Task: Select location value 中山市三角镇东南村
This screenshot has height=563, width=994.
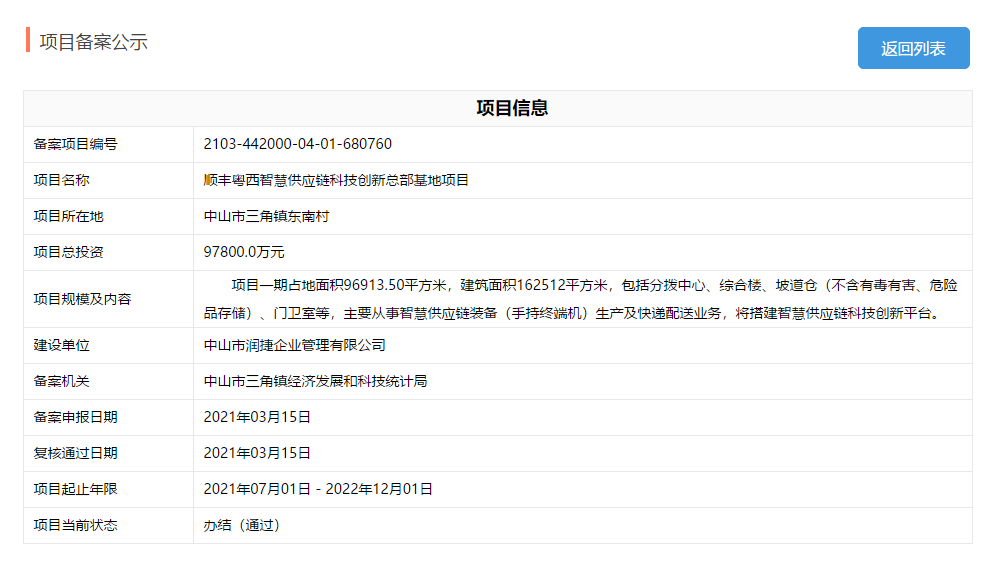Action: click(x=266, y=217)
